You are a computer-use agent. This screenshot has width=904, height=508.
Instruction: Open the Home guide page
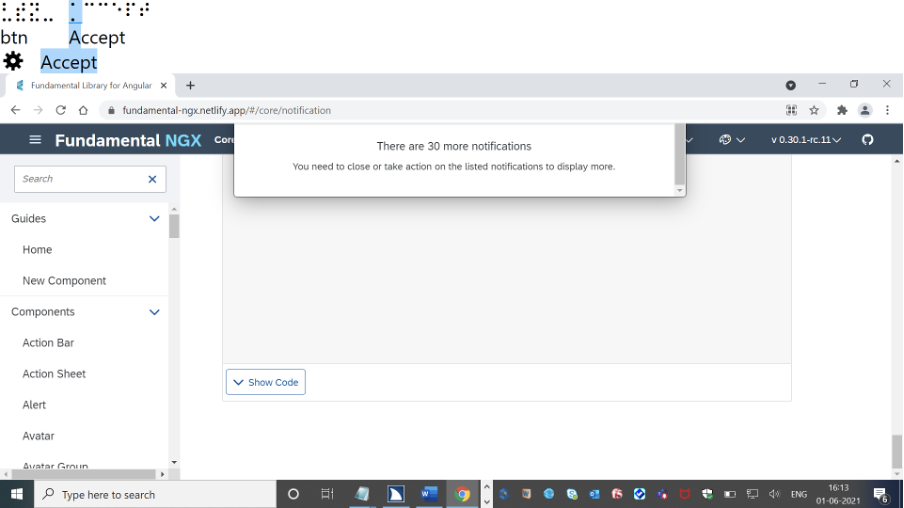point(37,250)
